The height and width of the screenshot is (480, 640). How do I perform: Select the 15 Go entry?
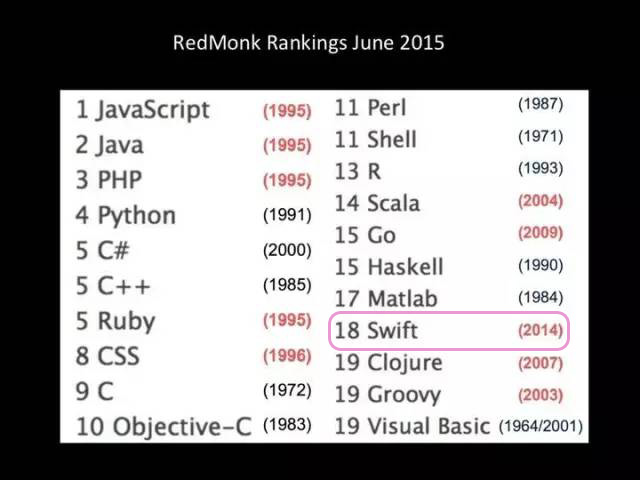tap(365, 235)
